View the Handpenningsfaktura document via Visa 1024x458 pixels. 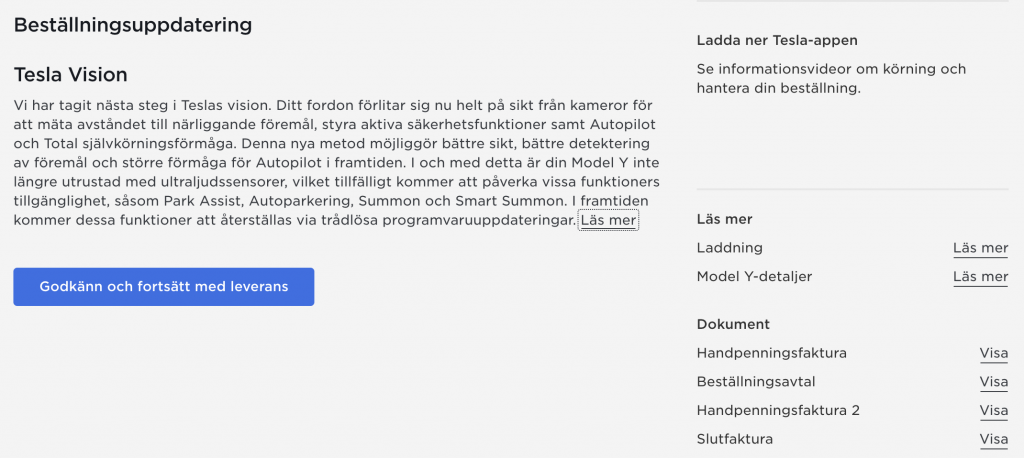993,353
